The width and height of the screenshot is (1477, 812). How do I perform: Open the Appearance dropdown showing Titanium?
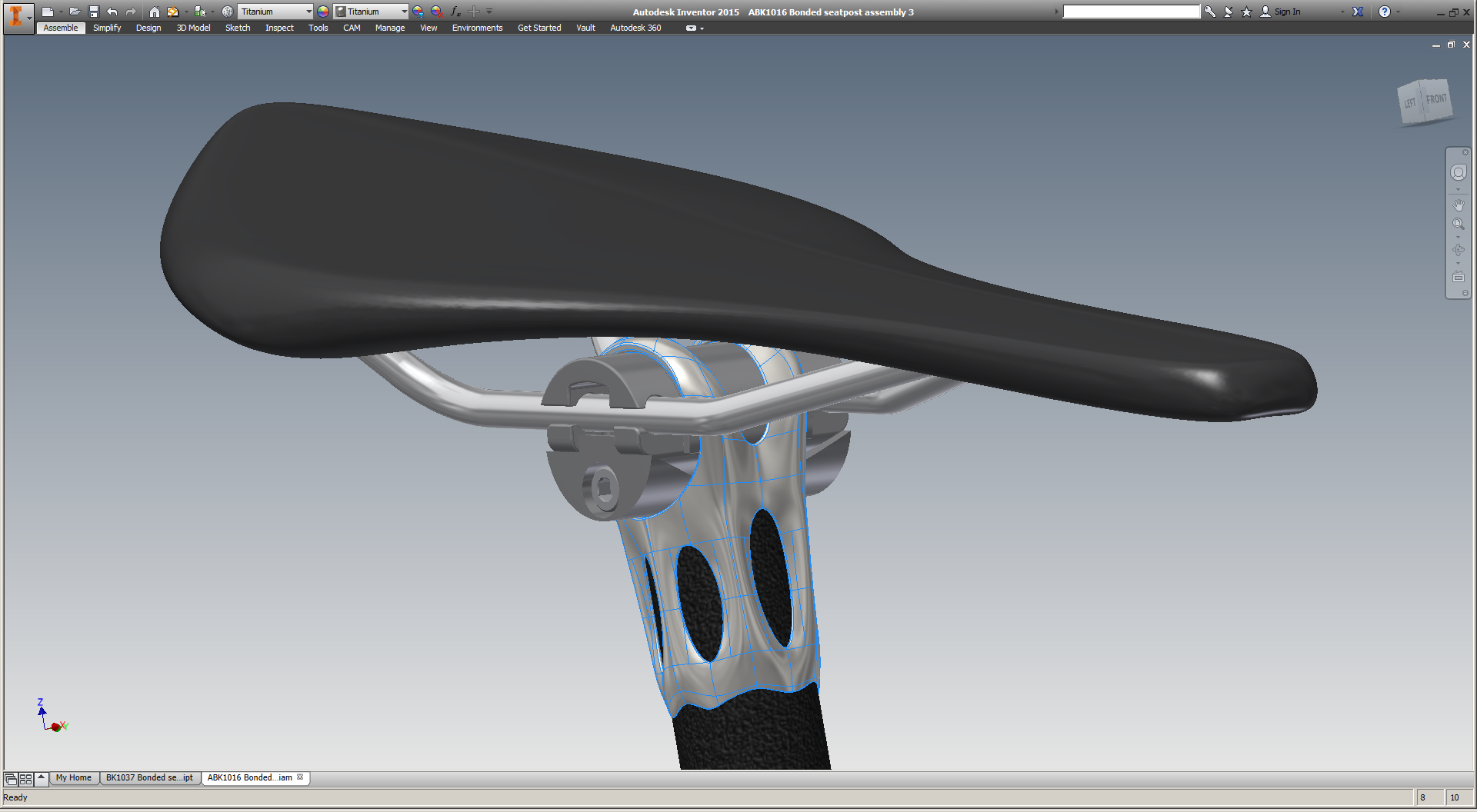point(371,12)
